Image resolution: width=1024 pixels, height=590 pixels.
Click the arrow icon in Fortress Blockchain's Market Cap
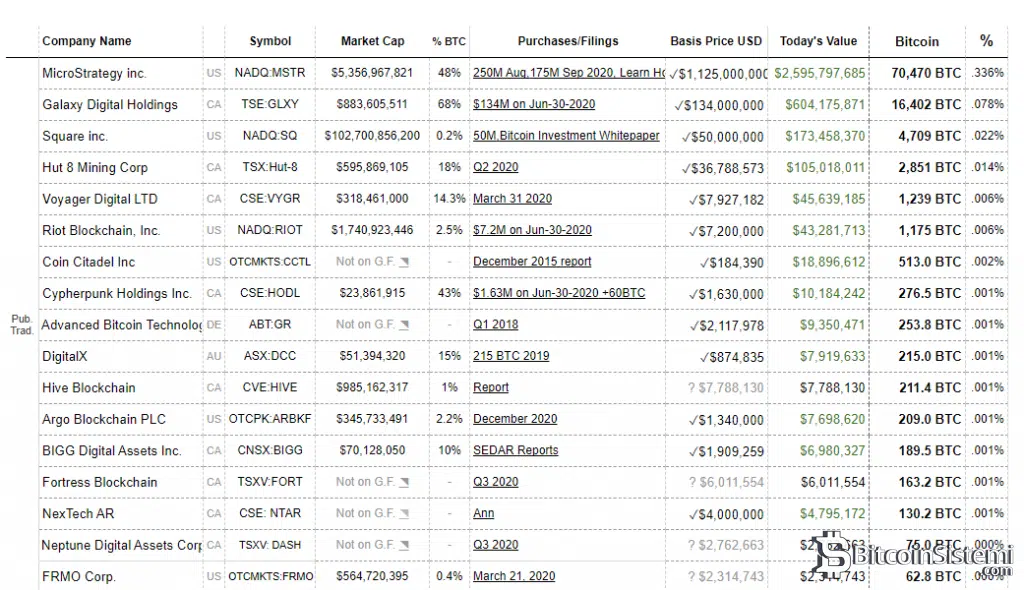click(404, 482)
